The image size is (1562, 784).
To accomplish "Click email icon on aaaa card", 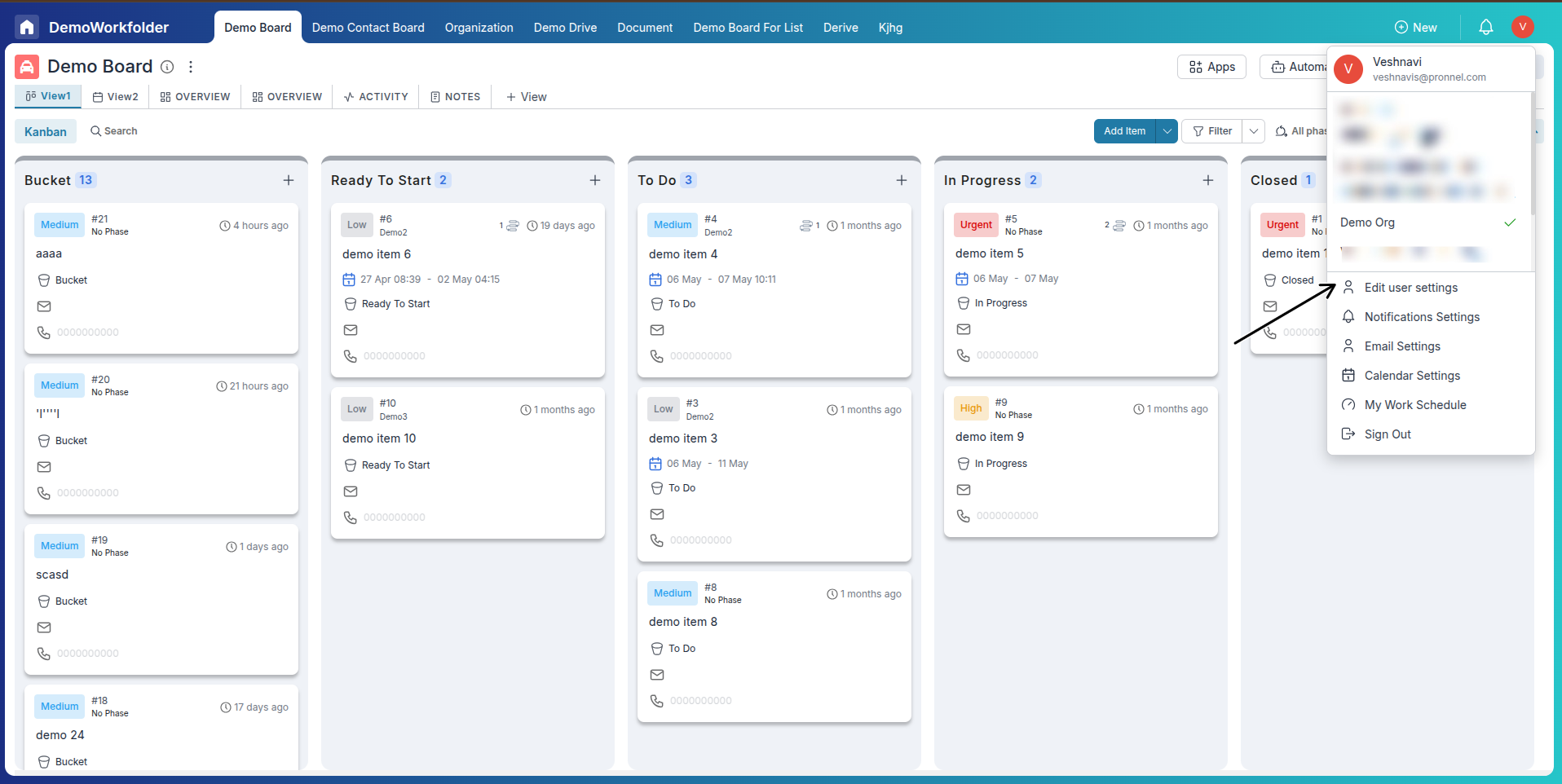I will click(x=44, y=306).
